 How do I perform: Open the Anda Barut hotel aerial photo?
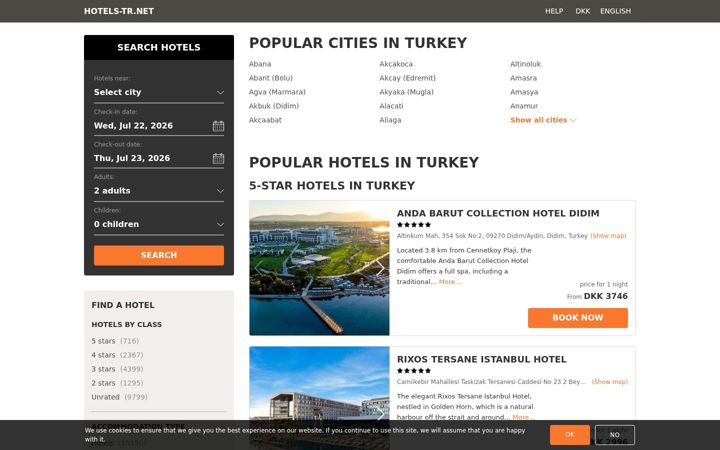coord(319,268)
